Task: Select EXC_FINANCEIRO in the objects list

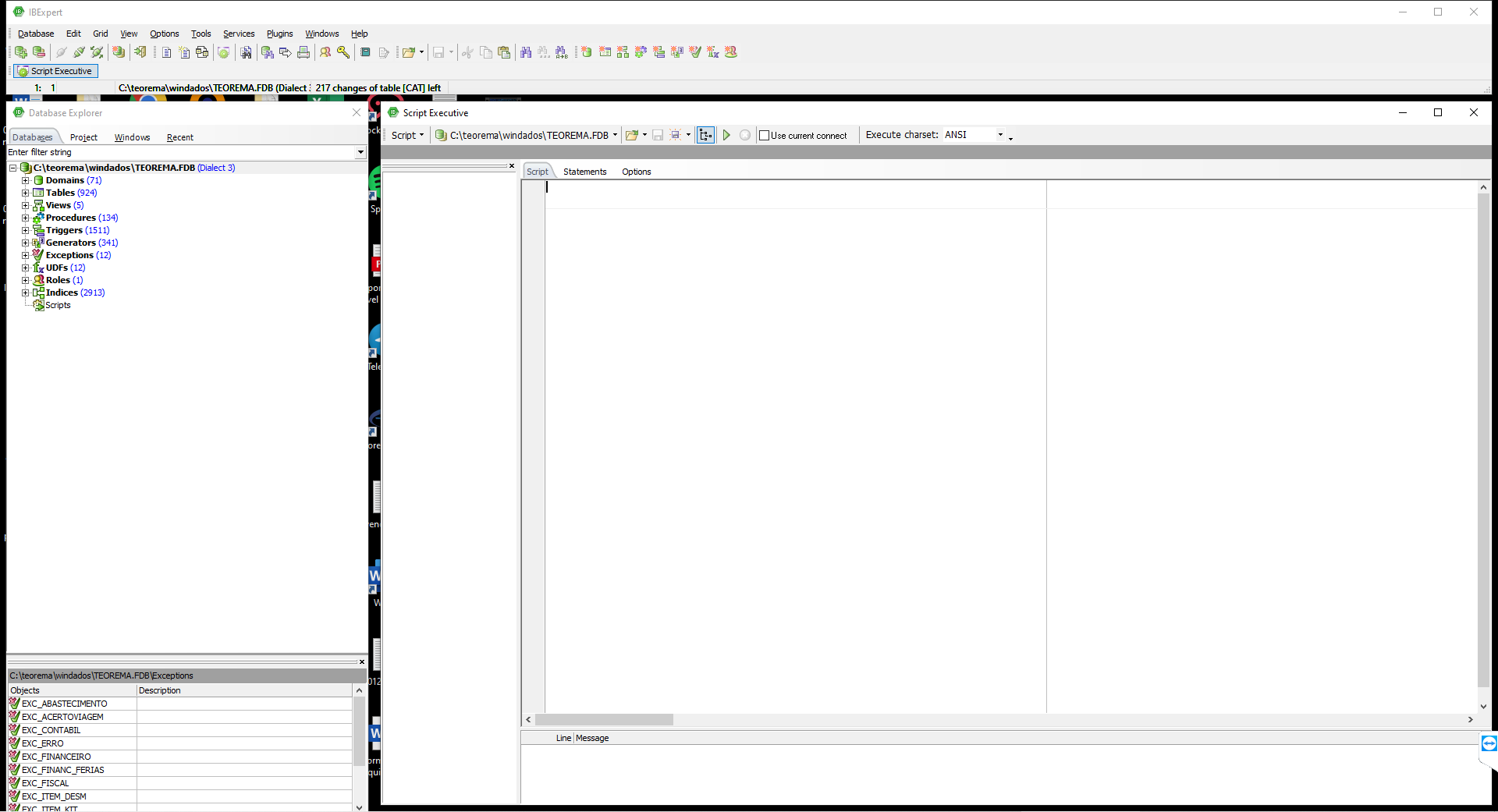Action: [x=56, y=757]
